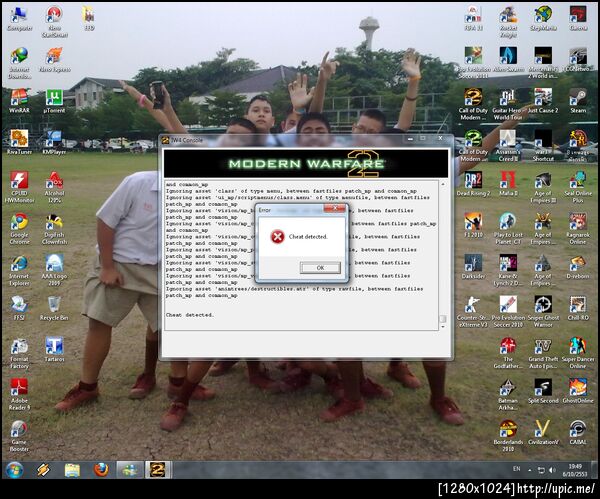
Task: Open the Internet Download Manager icon
Action: [19, 63]
